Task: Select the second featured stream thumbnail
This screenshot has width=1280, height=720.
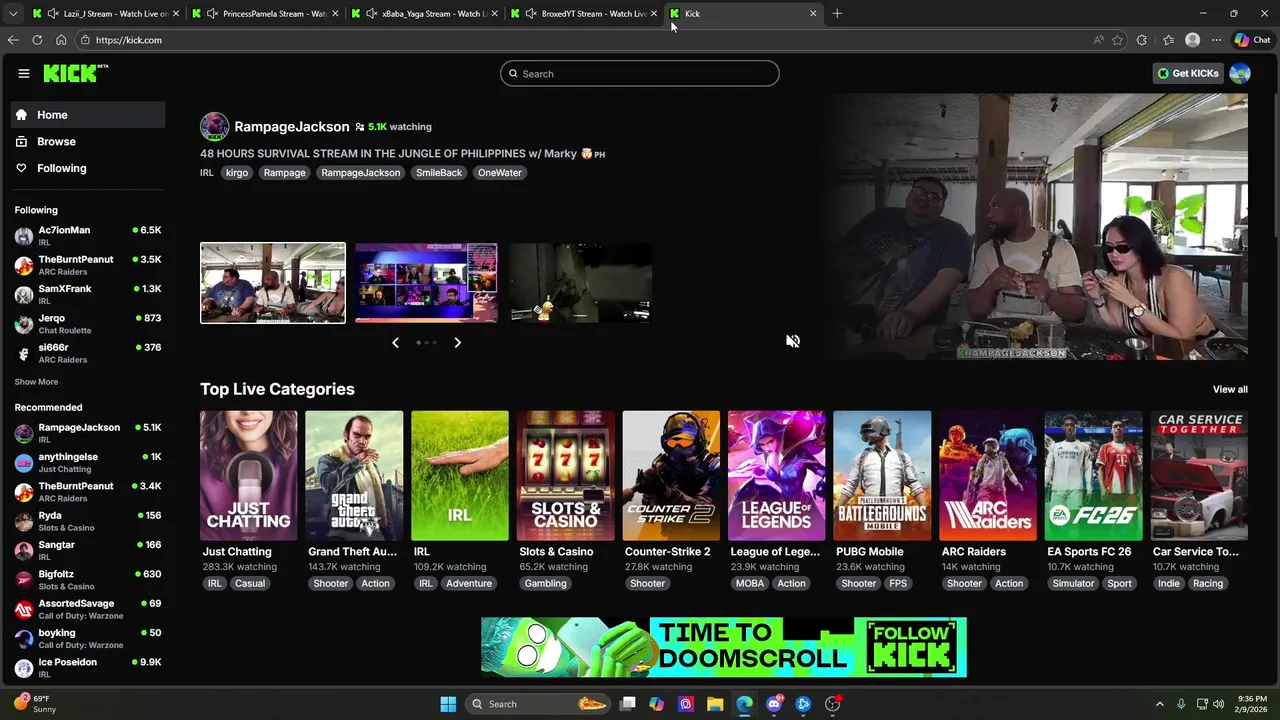Action: pos(426,283)
